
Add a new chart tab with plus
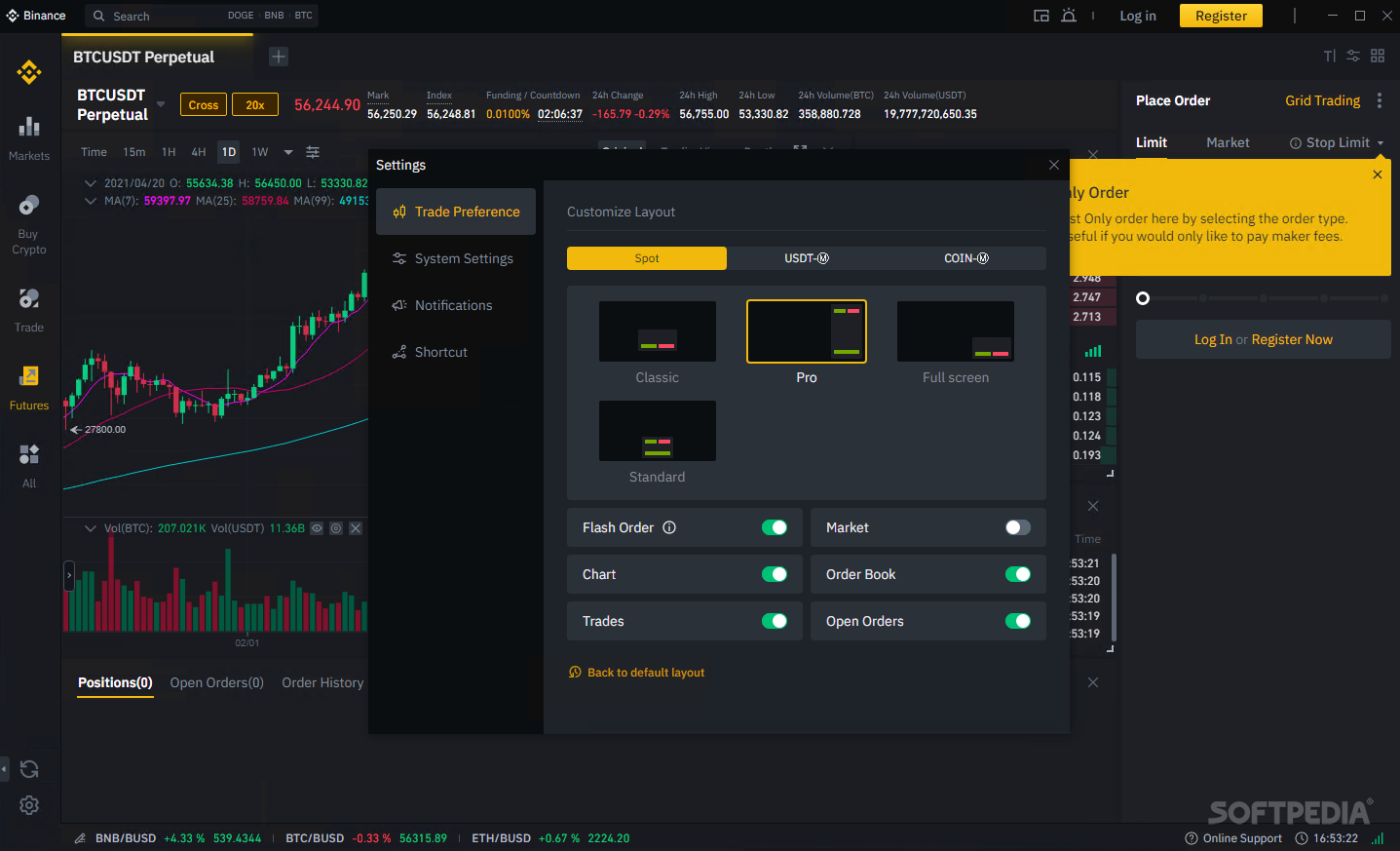coord(279,57)
